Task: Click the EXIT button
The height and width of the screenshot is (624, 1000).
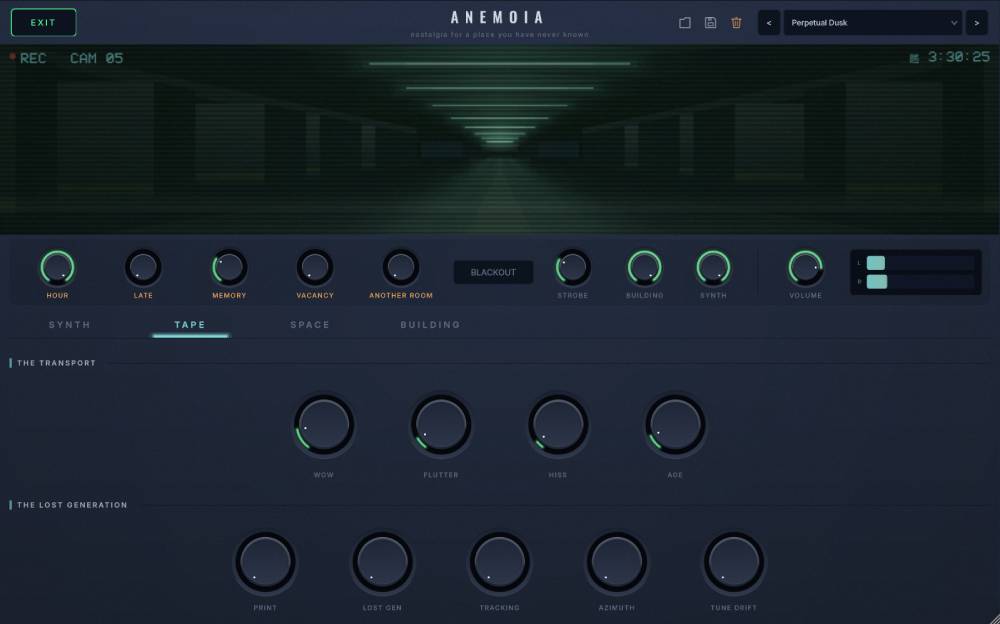Action: pyautogui.click(x=43, y=22)
